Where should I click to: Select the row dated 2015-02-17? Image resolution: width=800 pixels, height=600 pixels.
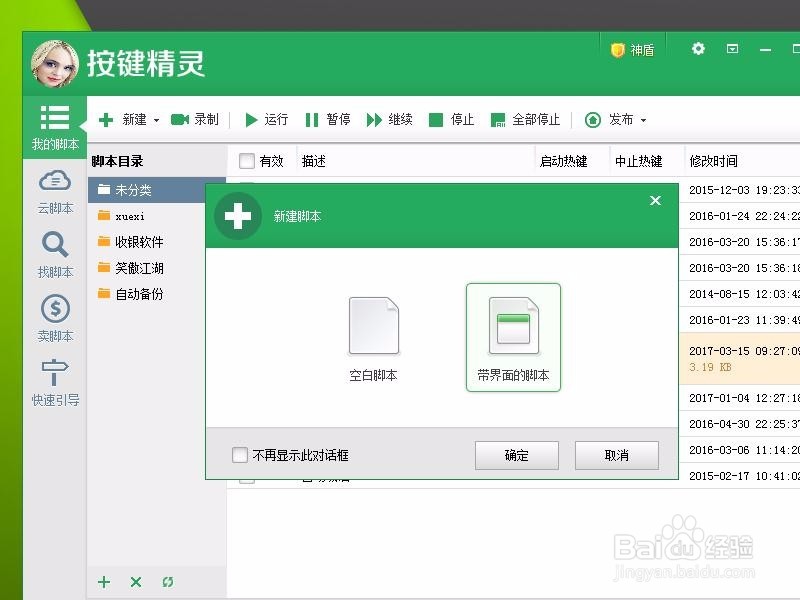pyautogui.click(x=739, y=476)
